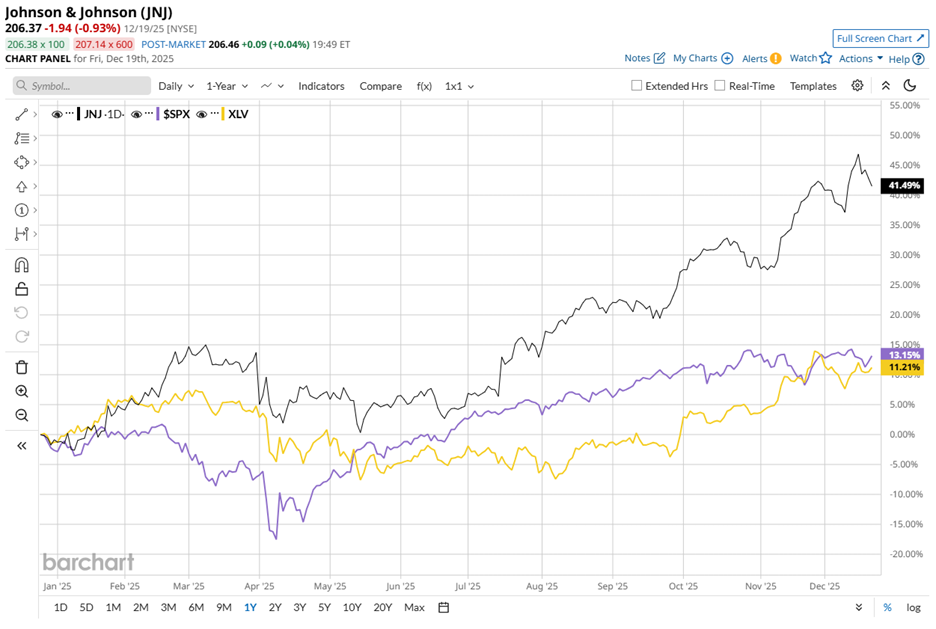
Task: Click the yellow XLV color bar
Action: (223, 114)
